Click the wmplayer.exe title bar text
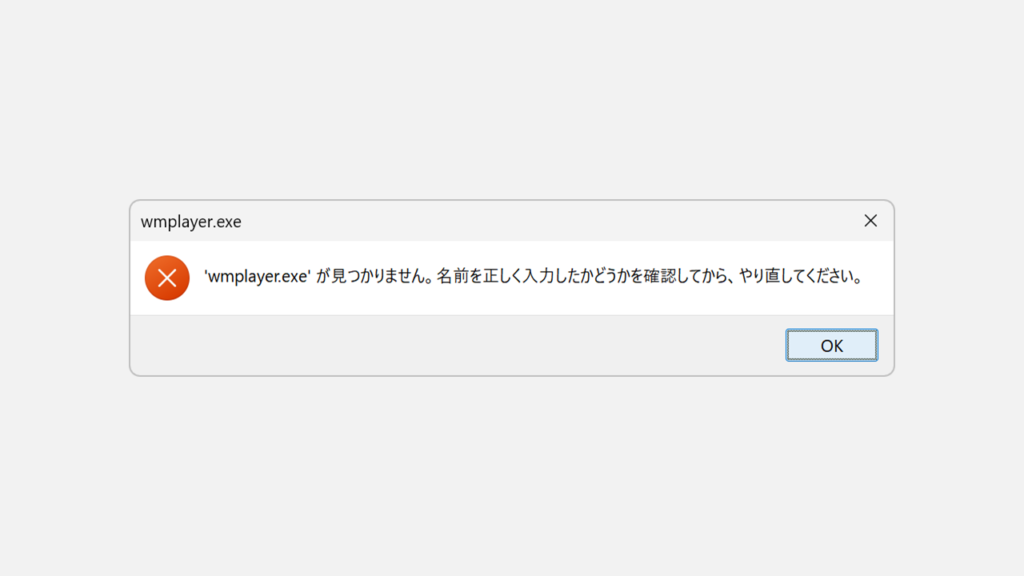The height and width of the screenshot is (576, 1024). pos(191,221)
